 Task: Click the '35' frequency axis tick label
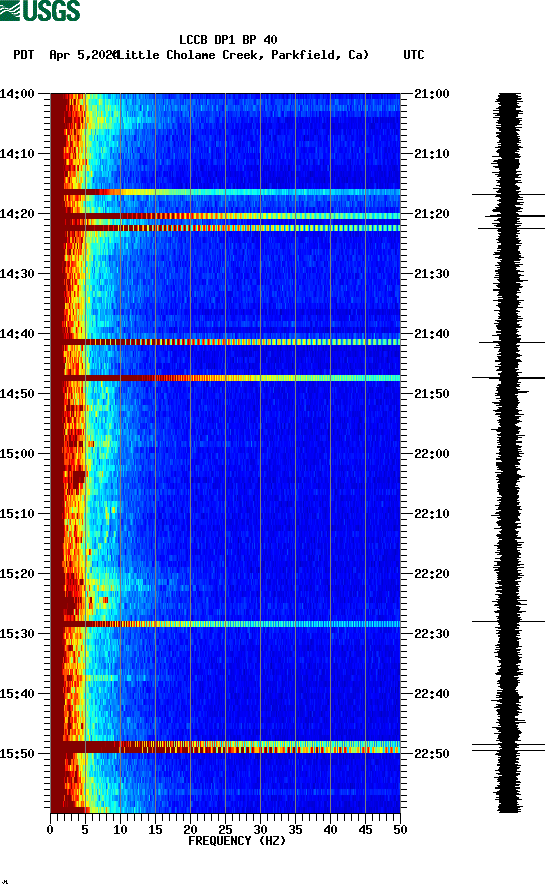pos(295,830)
